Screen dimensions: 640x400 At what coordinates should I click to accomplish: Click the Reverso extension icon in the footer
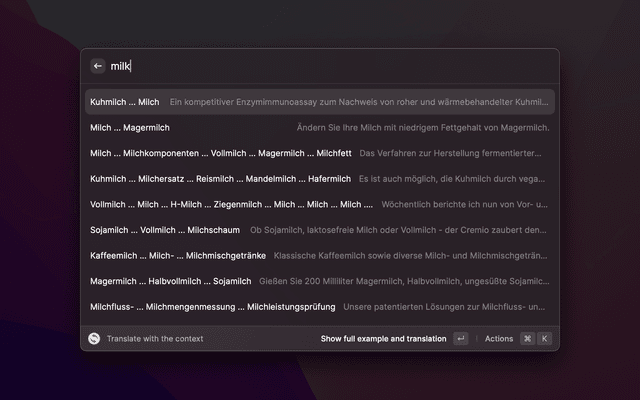pyautogui.click(x=94, y=339)
